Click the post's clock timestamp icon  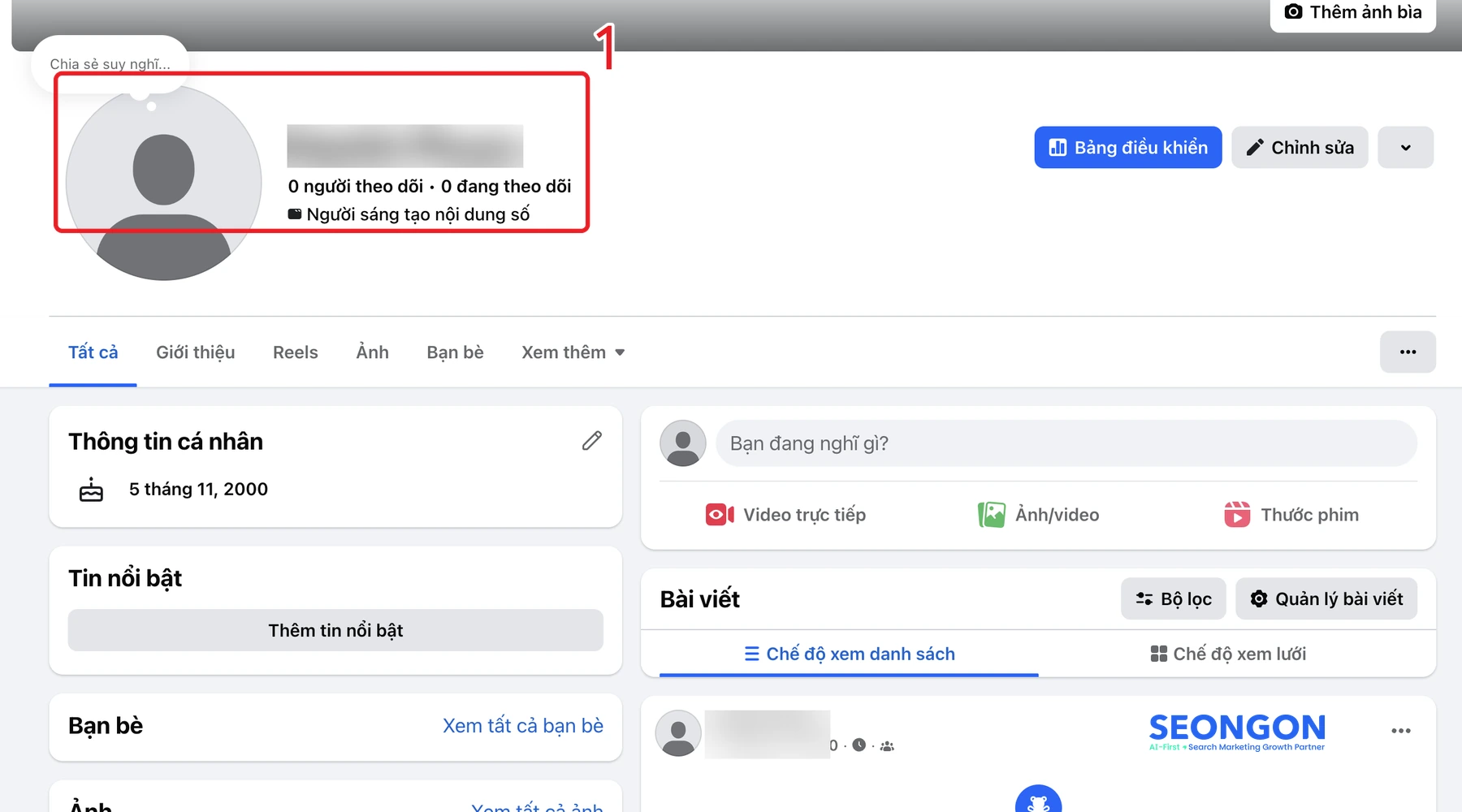tap(859, 745)
